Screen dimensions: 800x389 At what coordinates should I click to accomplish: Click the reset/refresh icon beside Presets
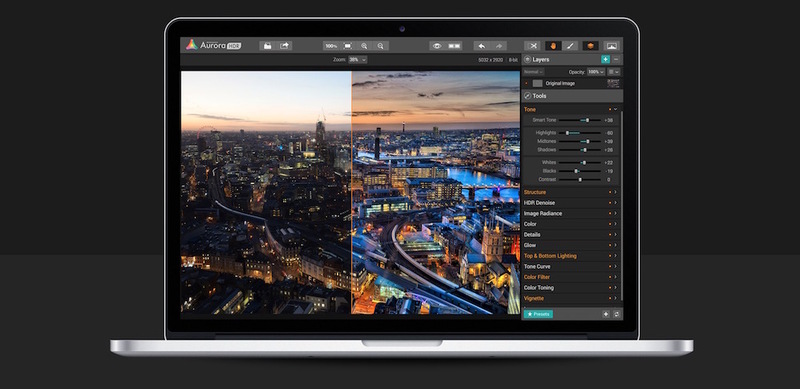pos(616,314)
